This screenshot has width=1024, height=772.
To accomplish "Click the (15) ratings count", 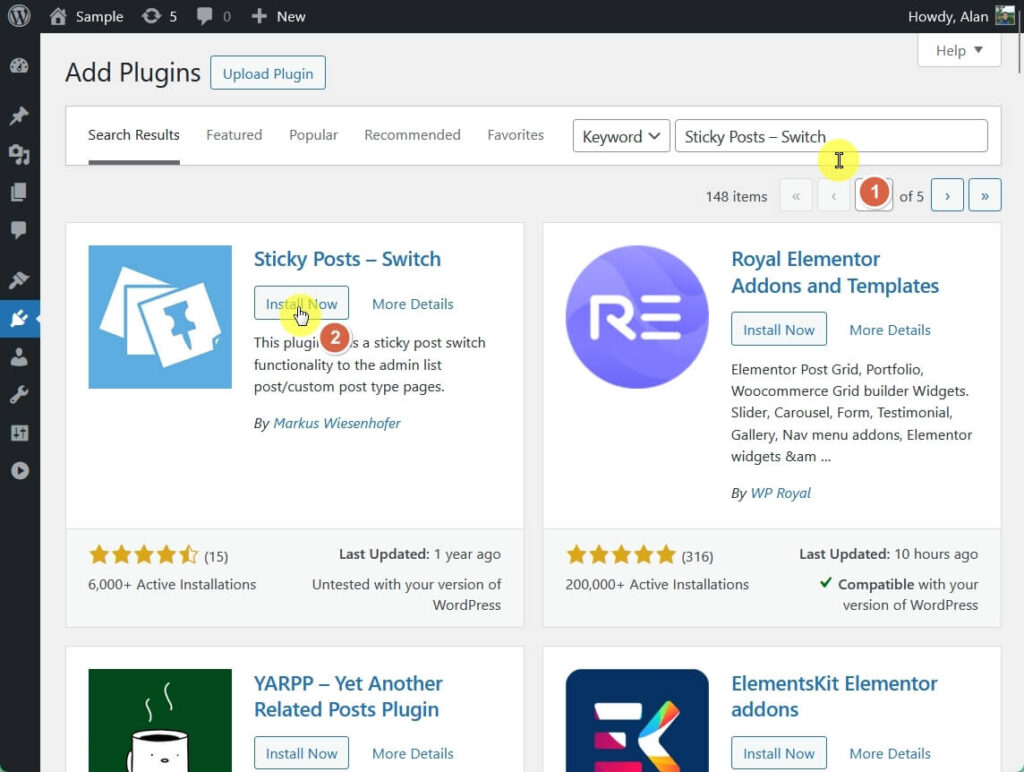I will tap(216, 556).
